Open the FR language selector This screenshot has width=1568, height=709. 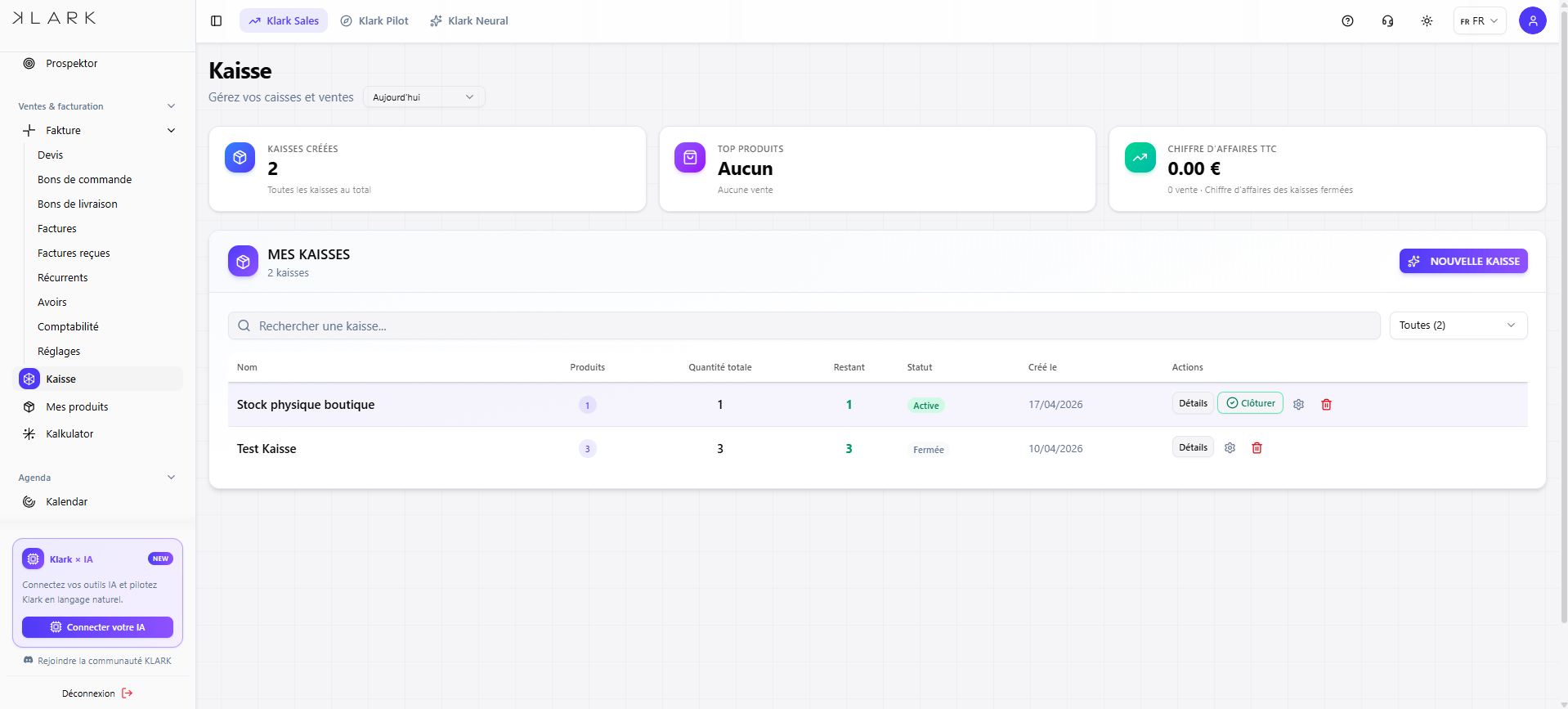pyautogui.click(x=1479, y=21)
